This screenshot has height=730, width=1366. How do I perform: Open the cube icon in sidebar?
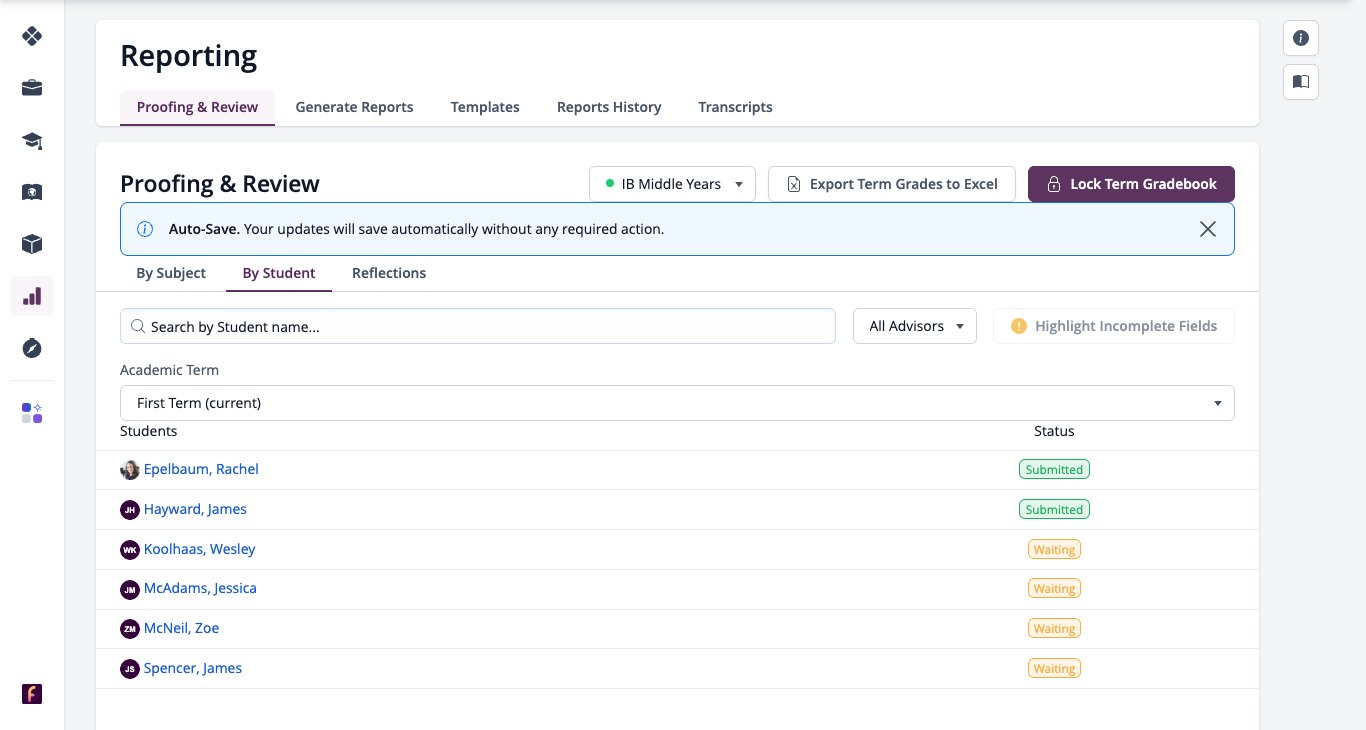pos(32,244)
